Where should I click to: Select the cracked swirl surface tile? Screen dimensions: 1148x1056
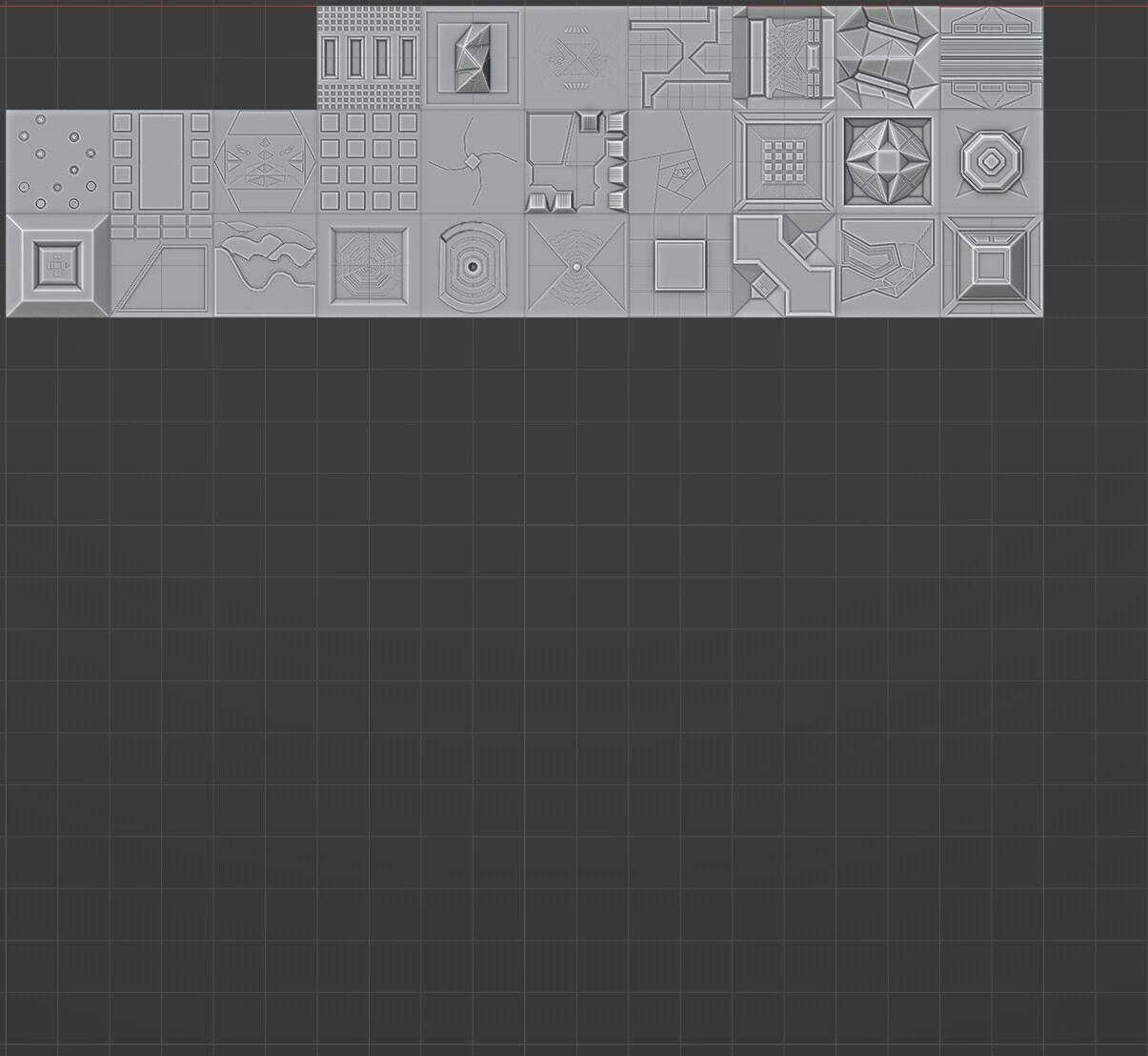point(473,160)
